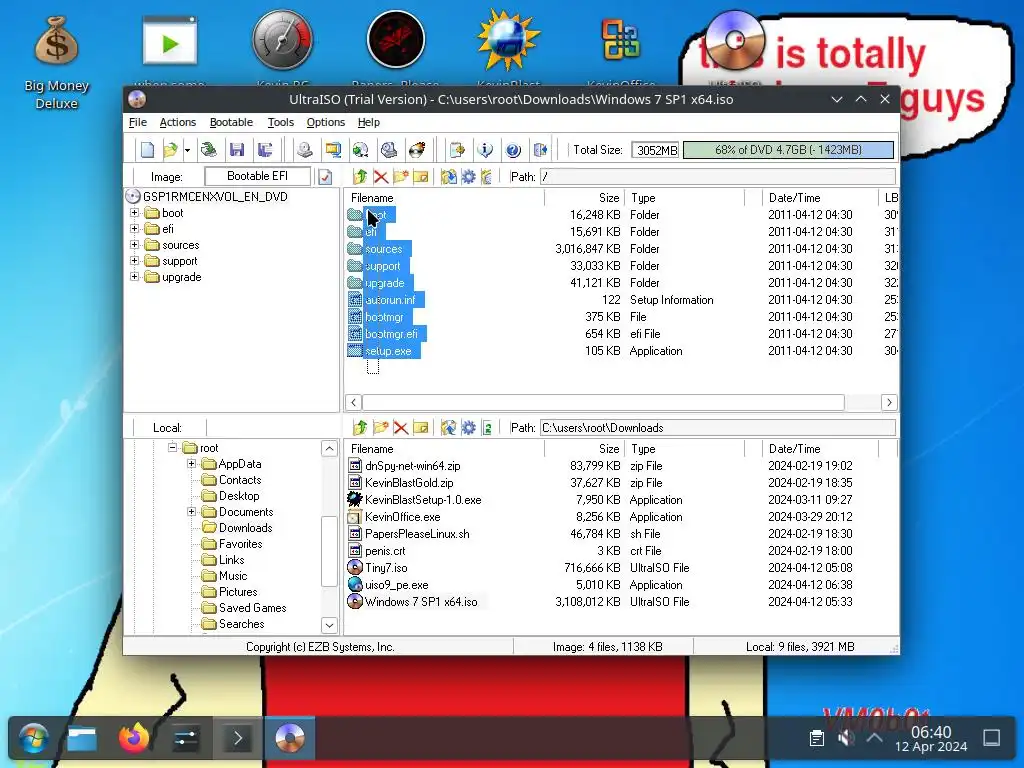Click the Exit door toolbar icon
The width and height of the screenshot is (1024, 768).
click(541, 150)
